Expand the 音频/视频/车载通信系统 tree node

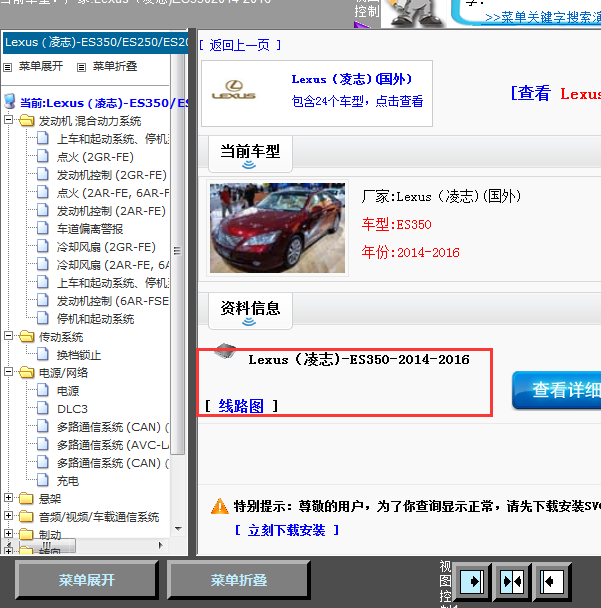point(9,515)
